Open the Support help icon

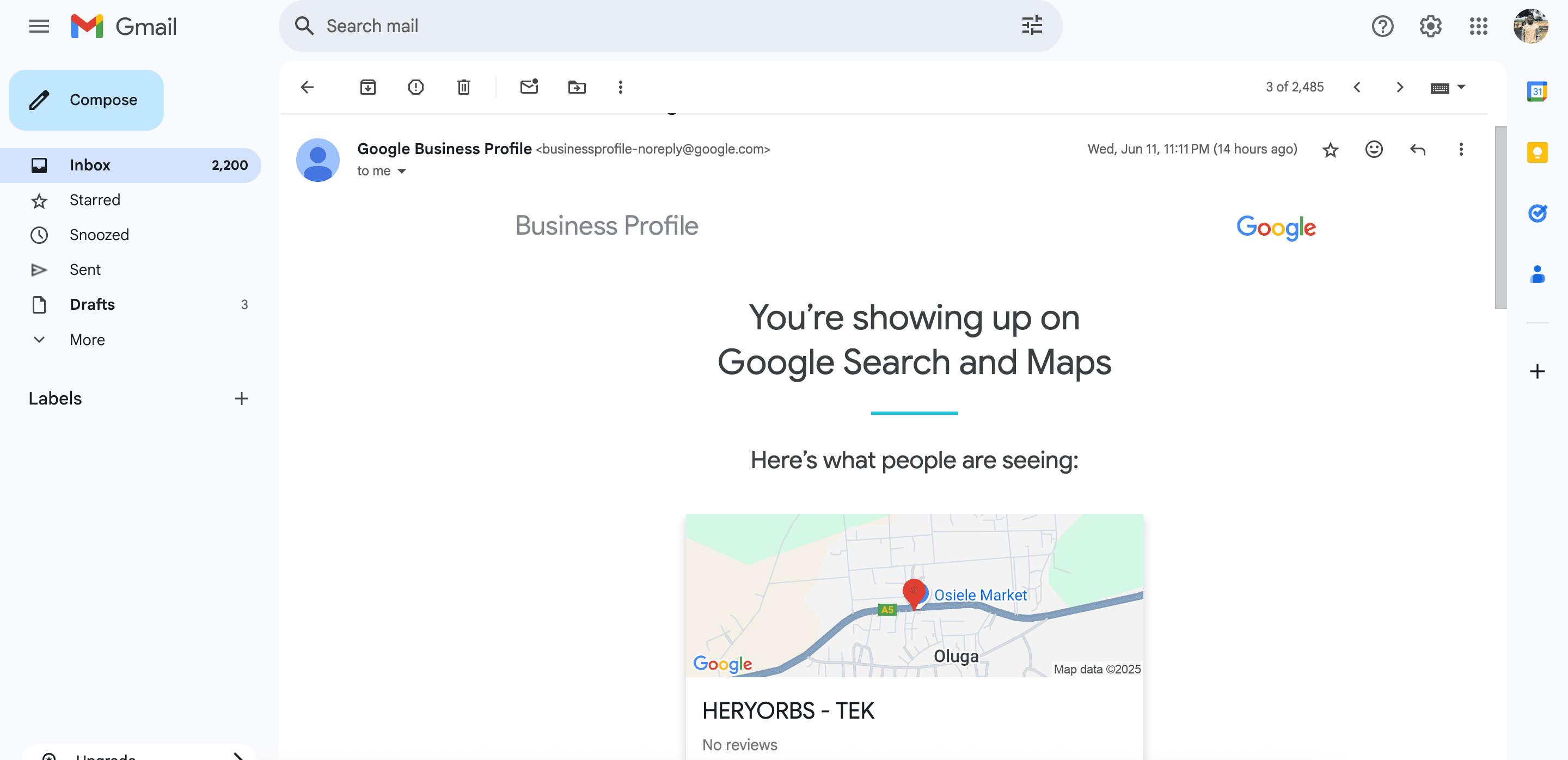click(1382, 26)
